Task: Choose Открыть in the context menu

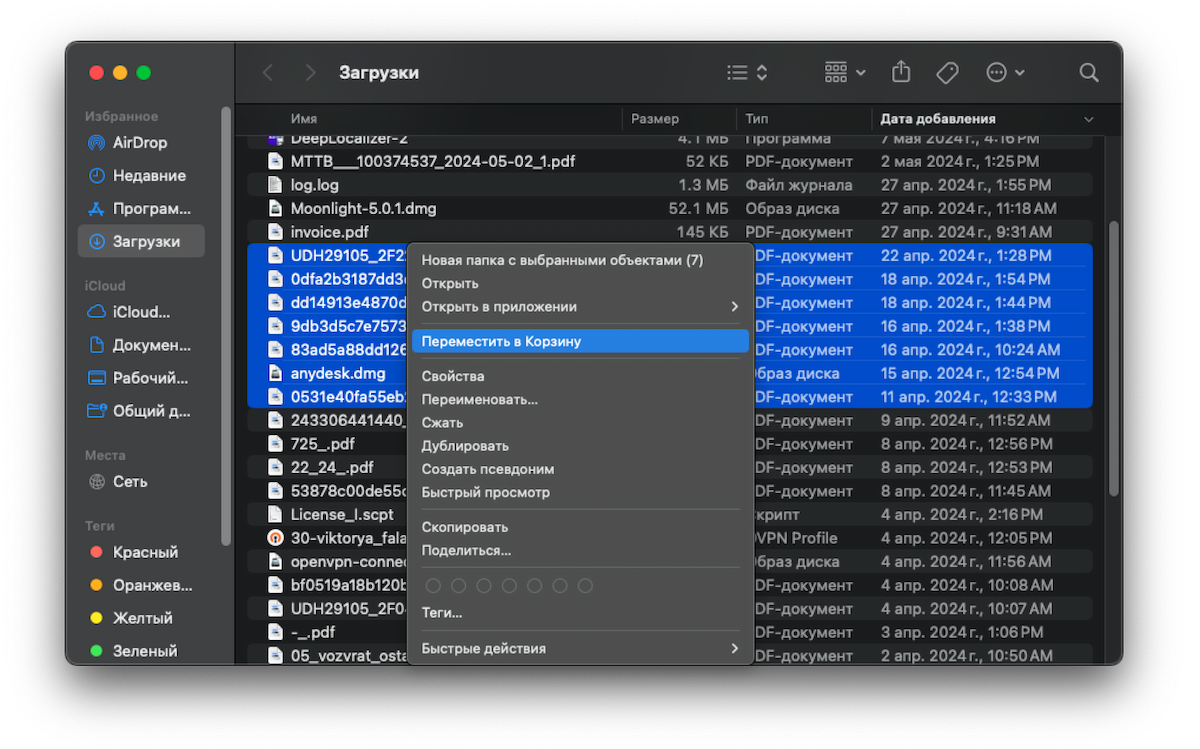Action: [580, 284]
